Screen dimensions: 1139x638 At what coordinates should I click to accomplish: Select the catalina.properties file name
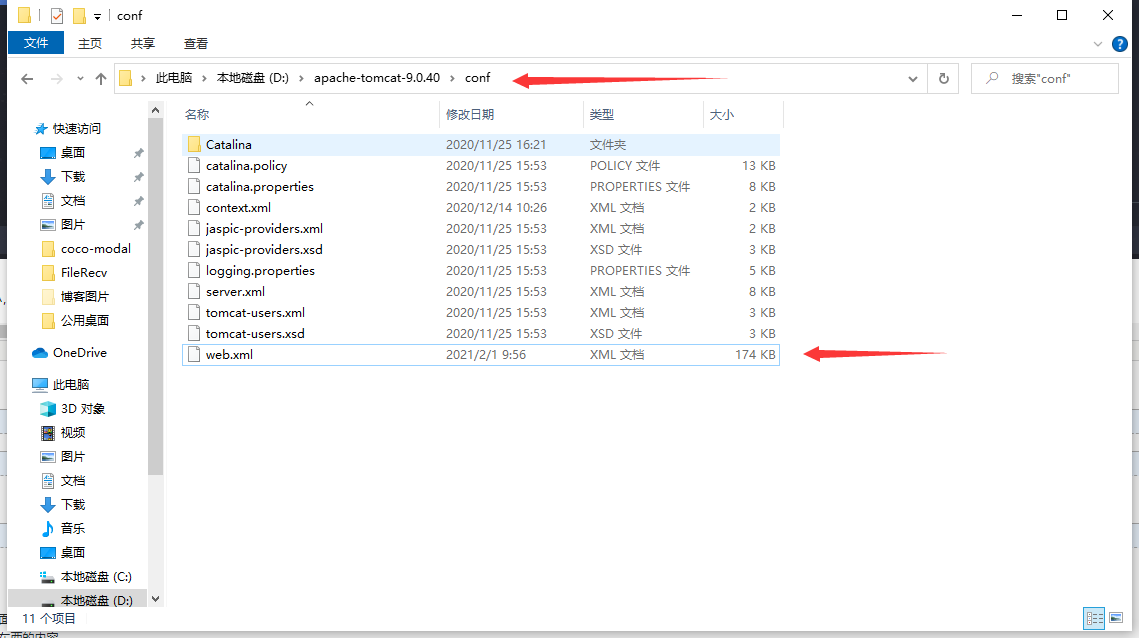point(259,187)
